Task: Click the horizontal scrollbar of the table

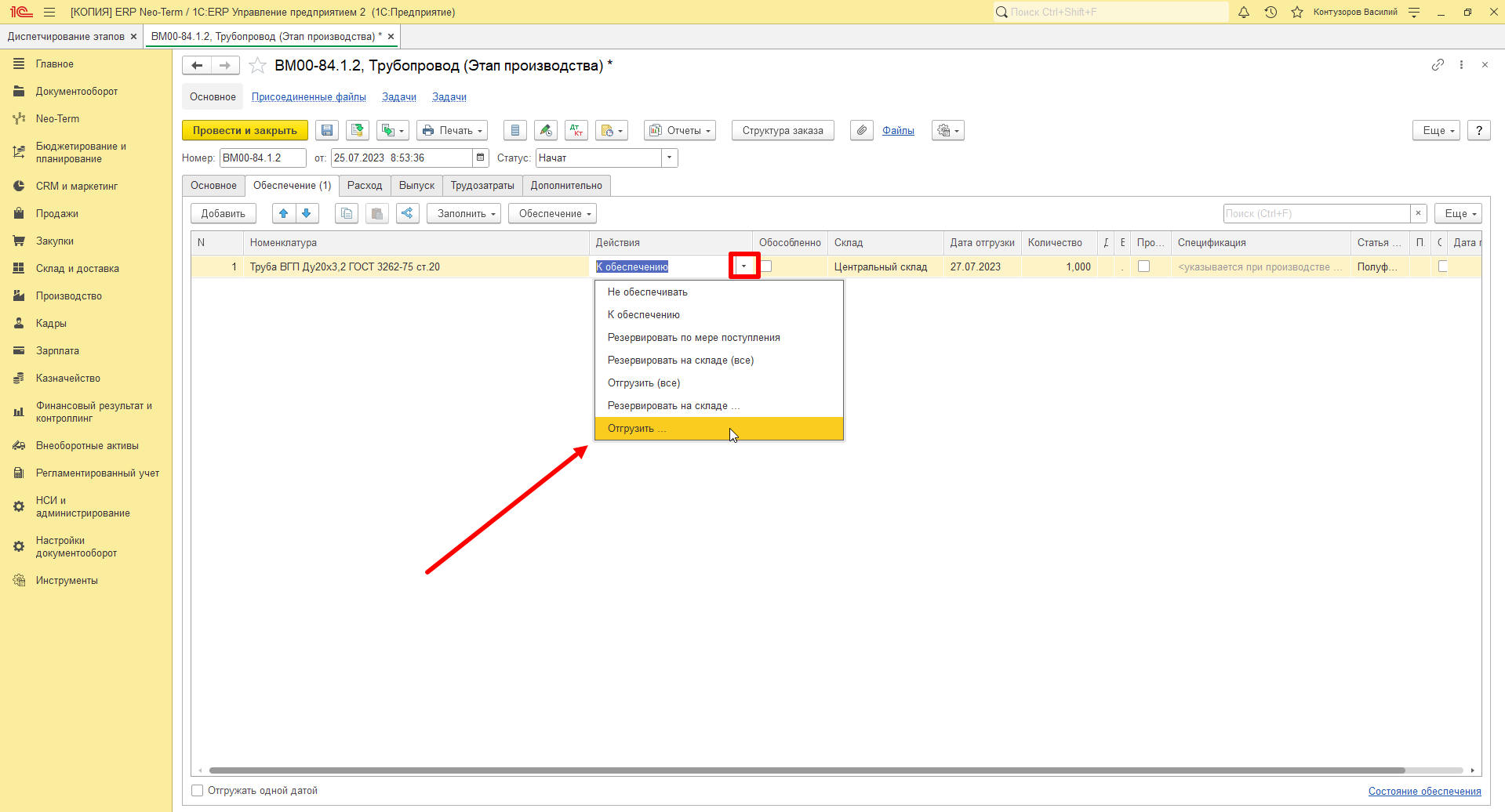Action: pyautogui.click(x=807, y=770)
